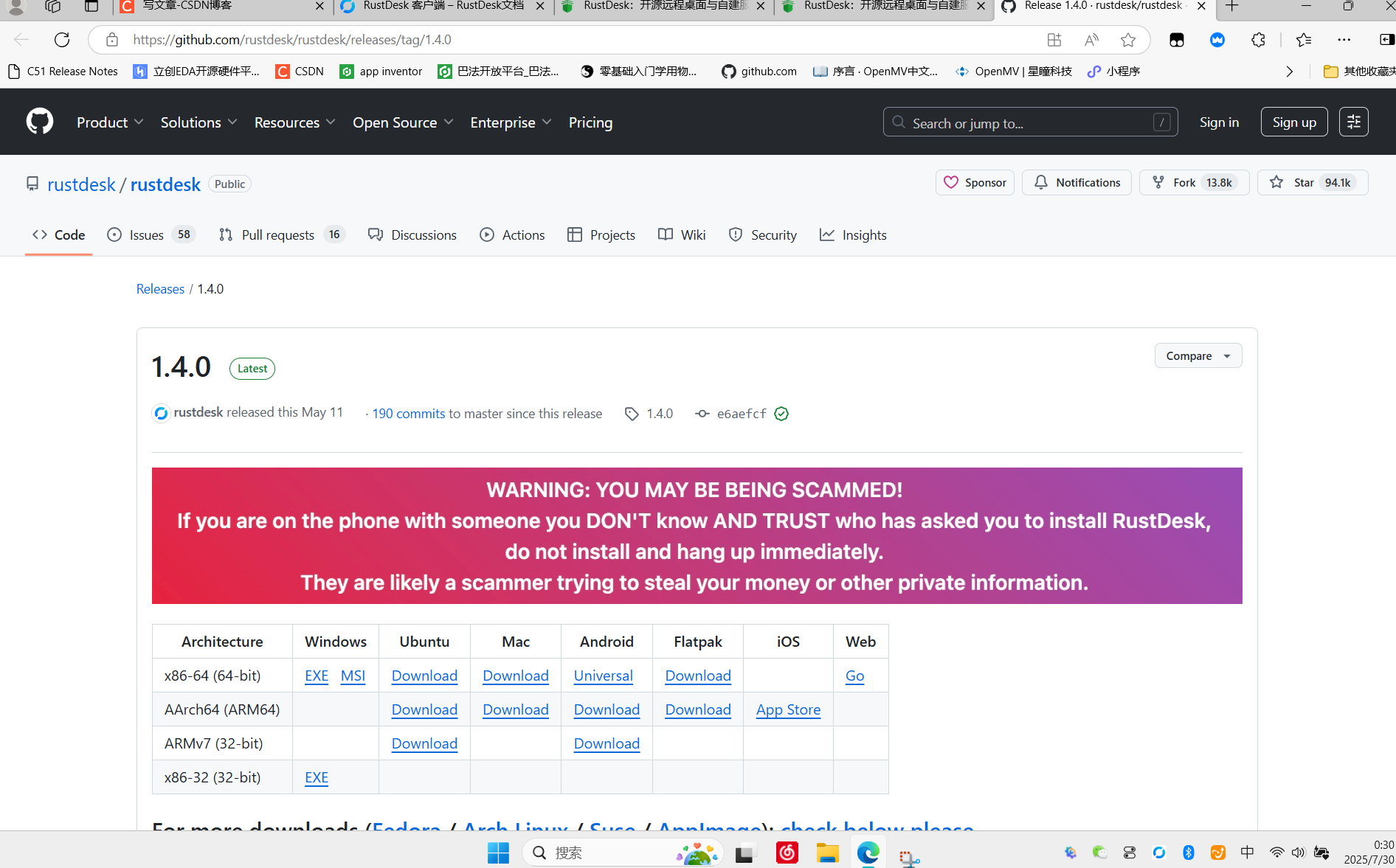Open the tab actions menu icon
Image resolution: width=1396 pixels, height=868 pixels.
point(91,6)
